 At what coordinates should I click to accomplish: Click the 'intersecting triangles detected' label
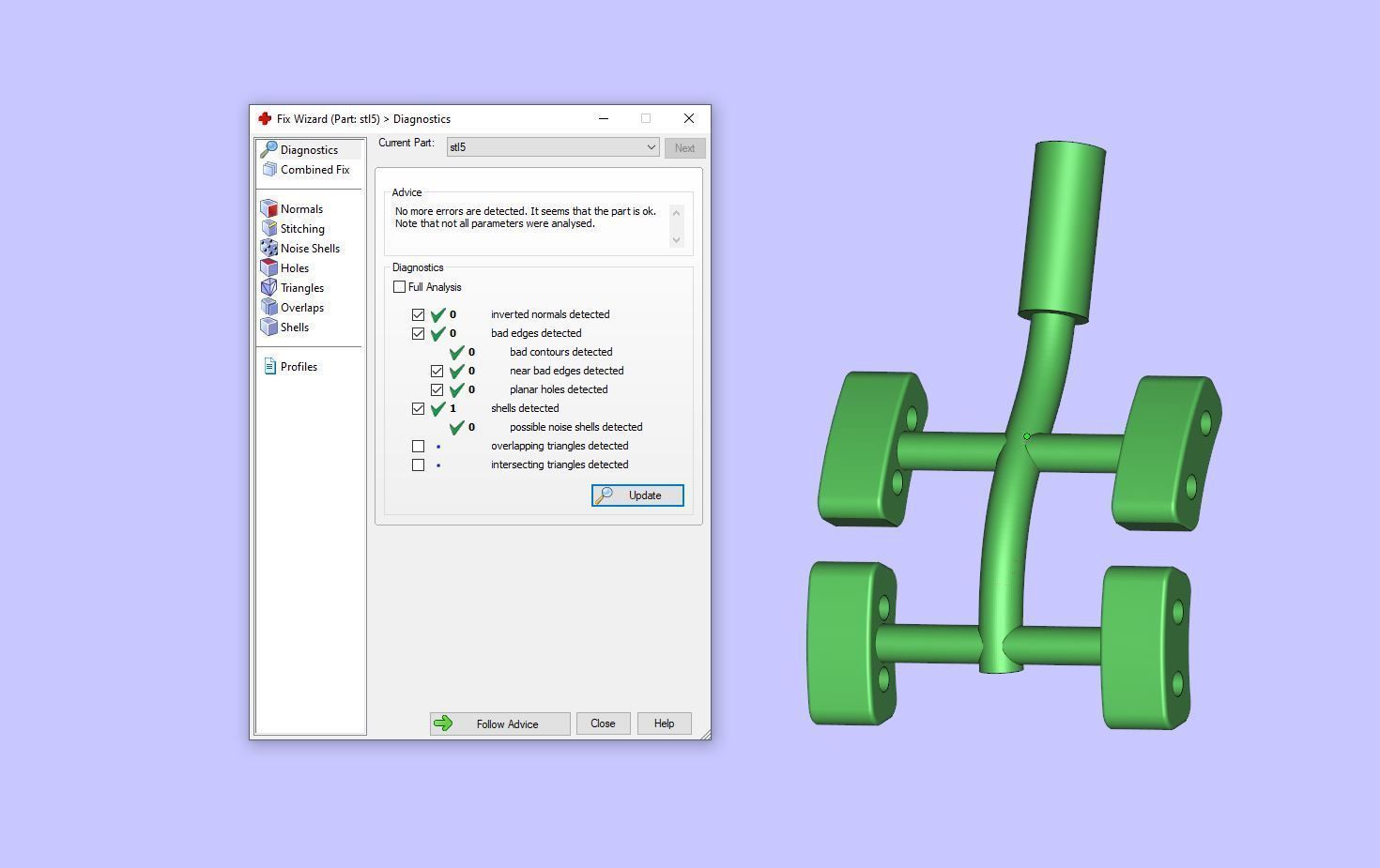click(560, 464)
